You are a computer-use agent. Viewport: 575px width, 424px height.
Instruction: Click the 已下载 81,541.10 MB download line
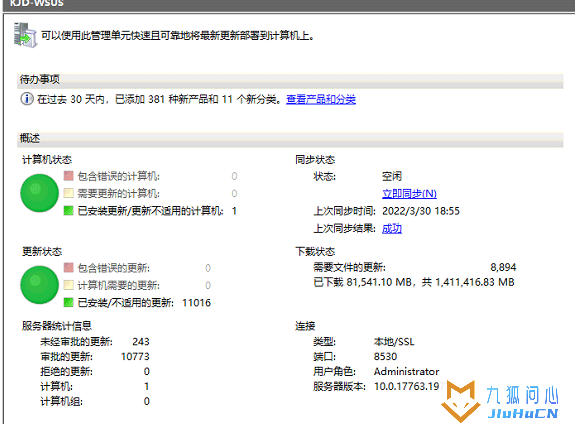pyautogui.click(x=414, y=282)
